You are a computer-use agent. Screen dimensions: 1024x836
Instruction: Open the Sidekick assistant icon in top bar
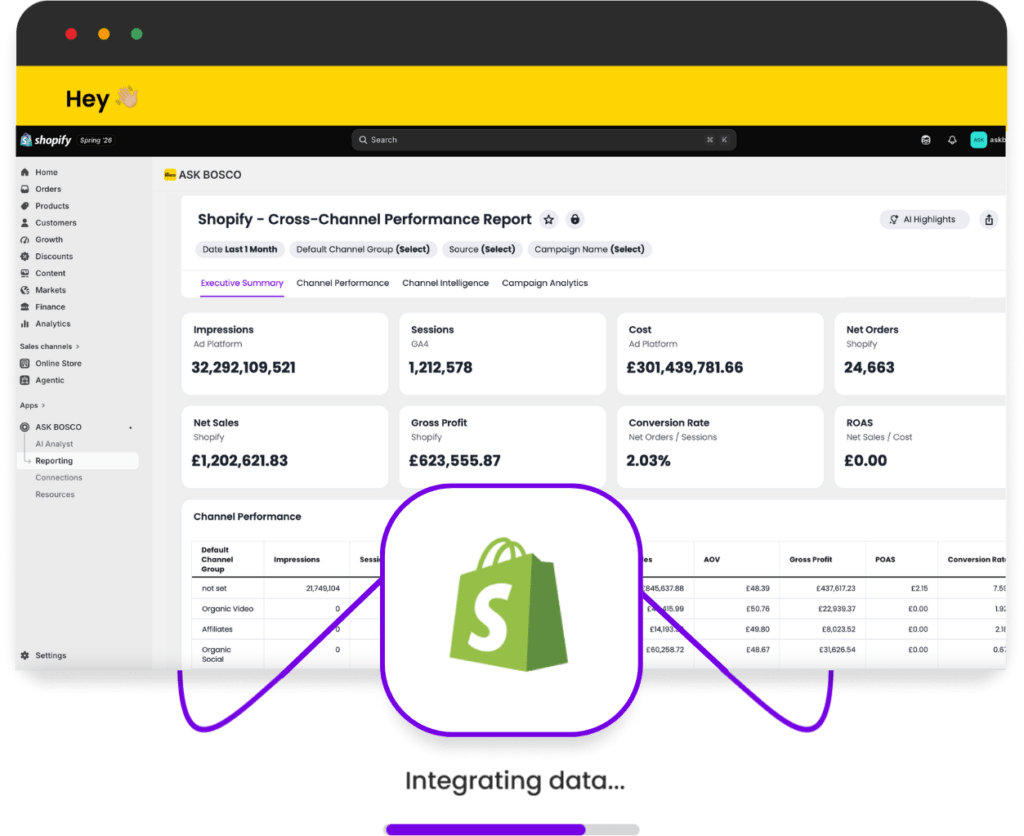[925, 140]
